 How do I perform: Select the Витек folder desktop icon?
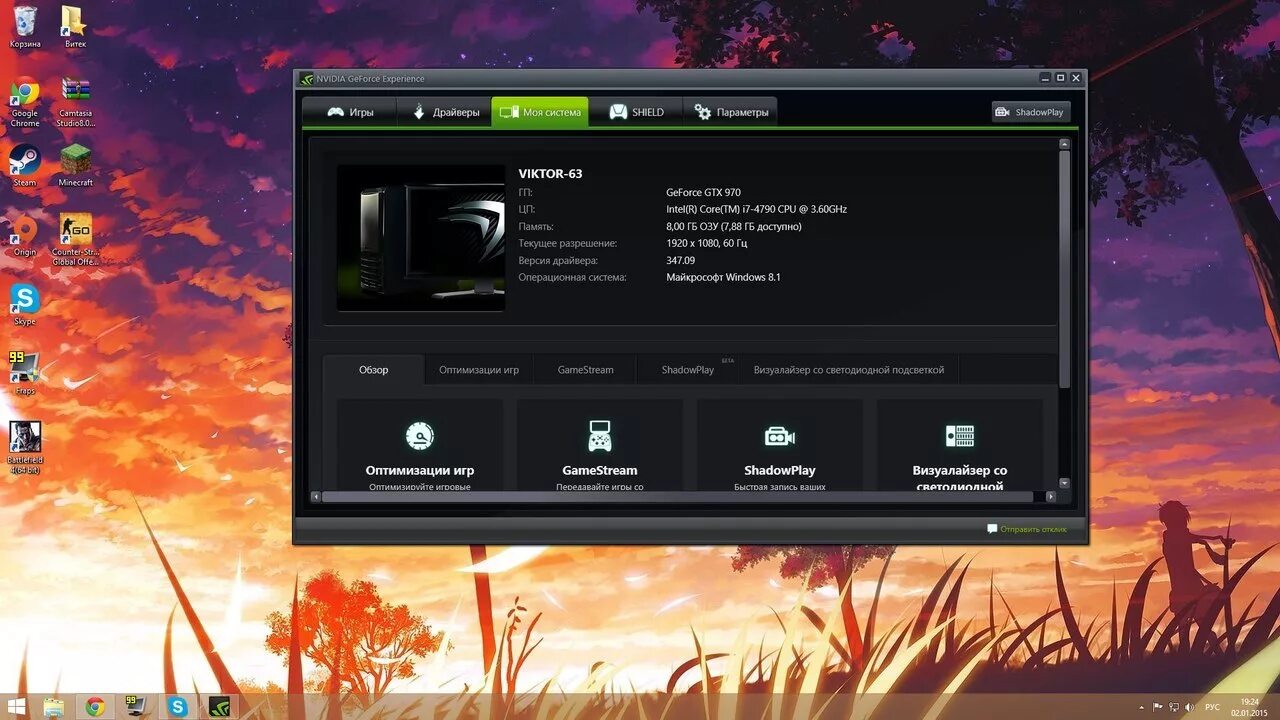[75, 27]
